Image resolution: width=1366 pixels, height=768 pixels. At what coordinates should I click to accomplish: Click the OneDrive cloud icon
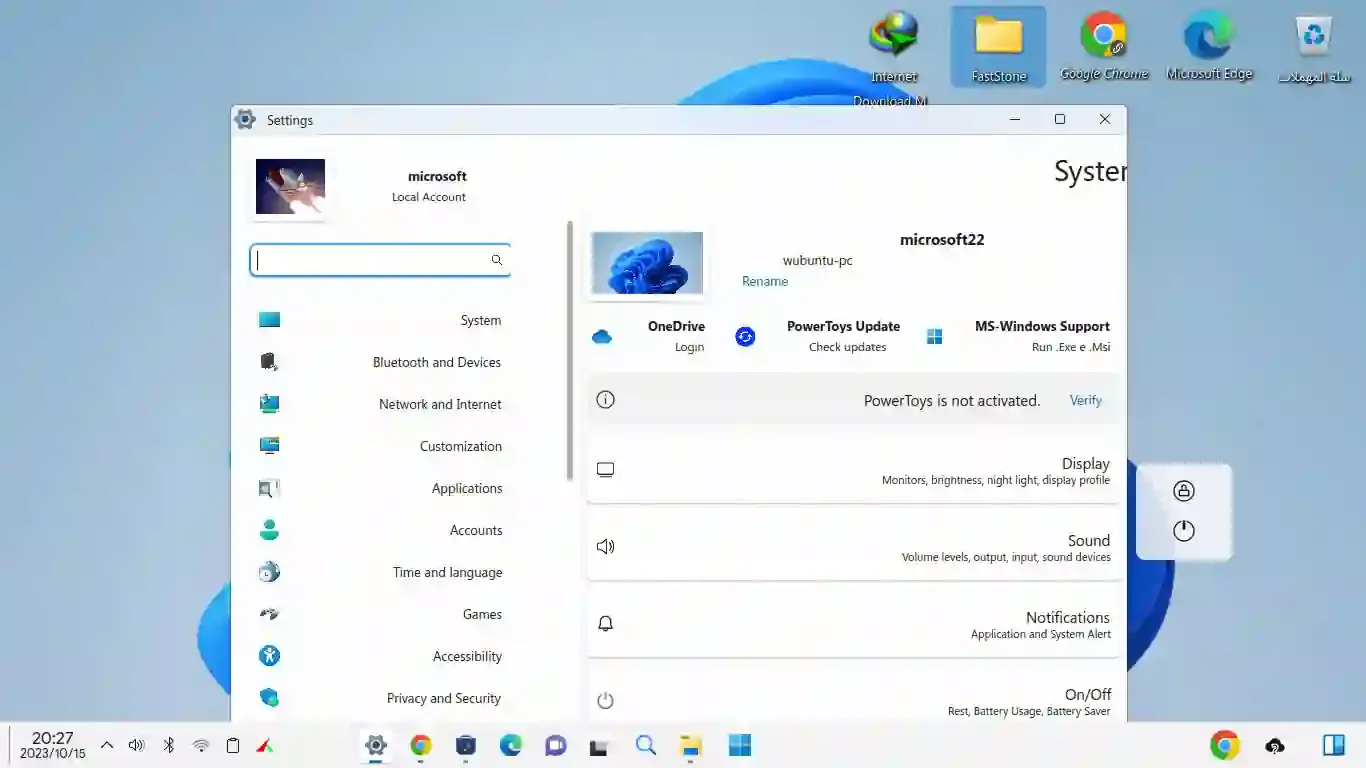coord(602,337)
